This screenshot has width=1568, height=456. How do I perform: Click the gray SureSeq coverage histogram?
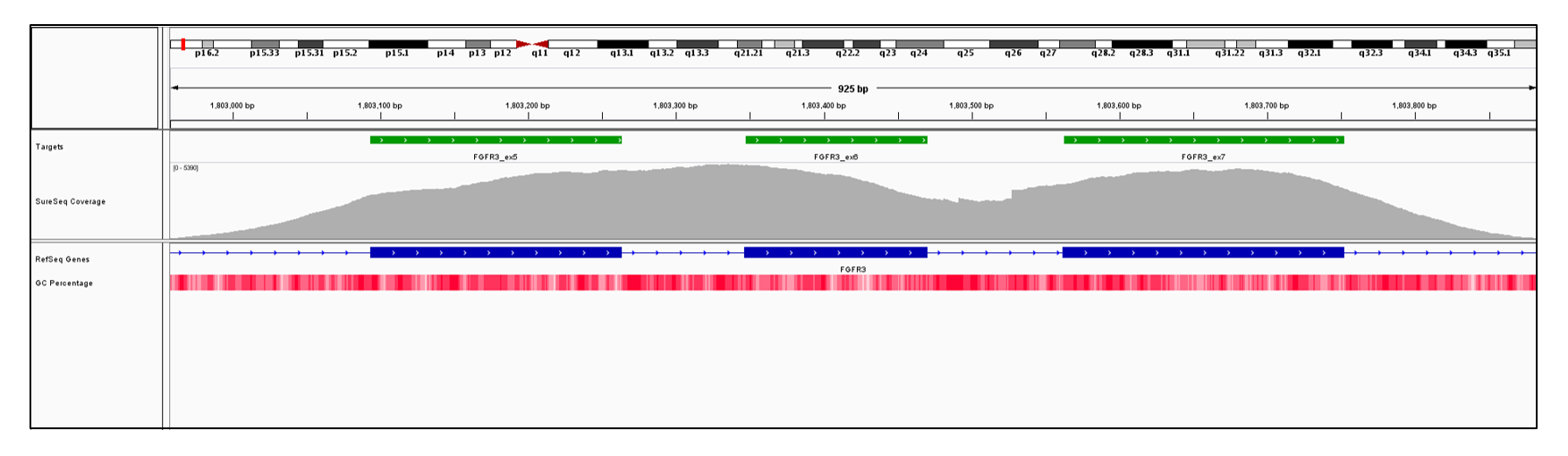click(x=852, y=202)
